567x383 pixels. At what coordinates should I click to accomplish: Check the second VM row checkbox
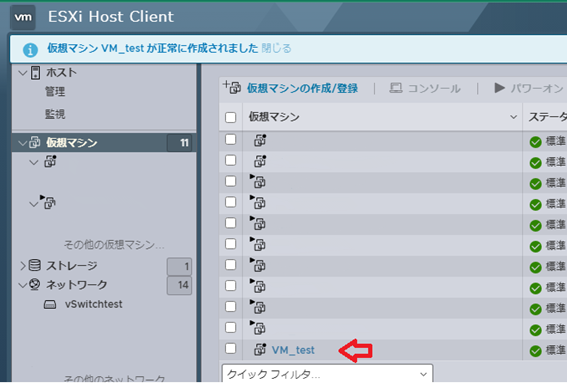click(230, 160)
